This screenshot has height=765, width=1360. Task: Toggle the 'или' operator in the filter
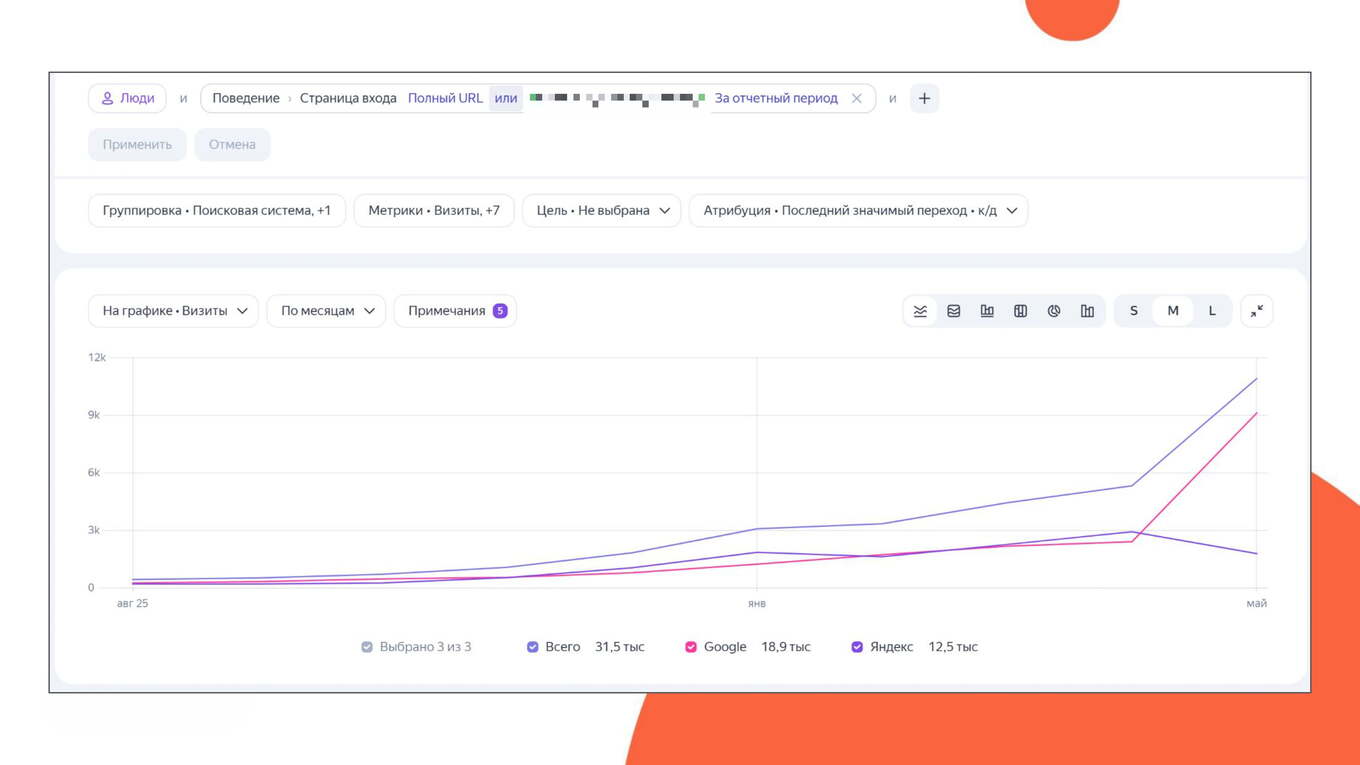(x=506, y=98)
